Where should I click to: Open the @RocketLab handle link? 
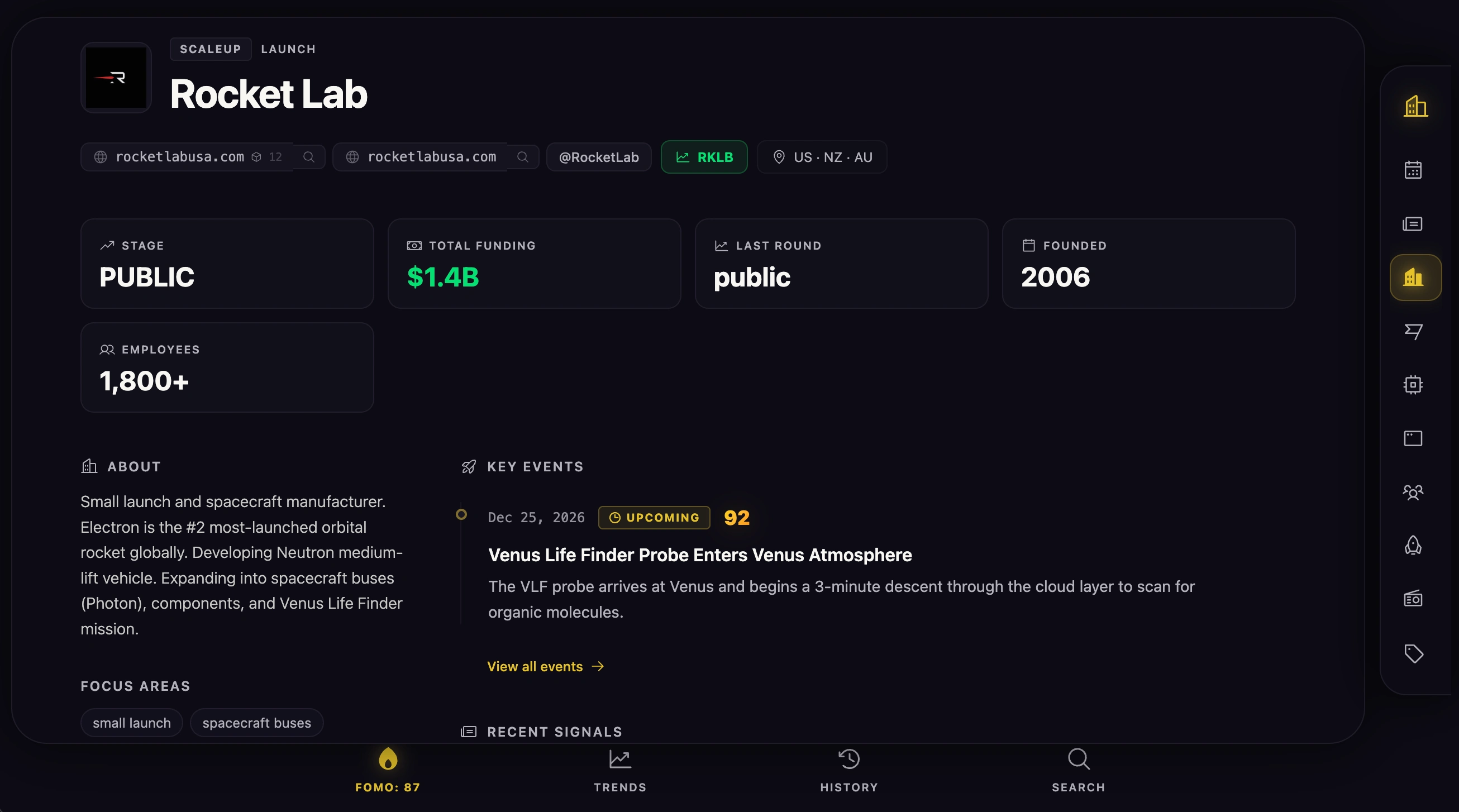tap(598, 157)
